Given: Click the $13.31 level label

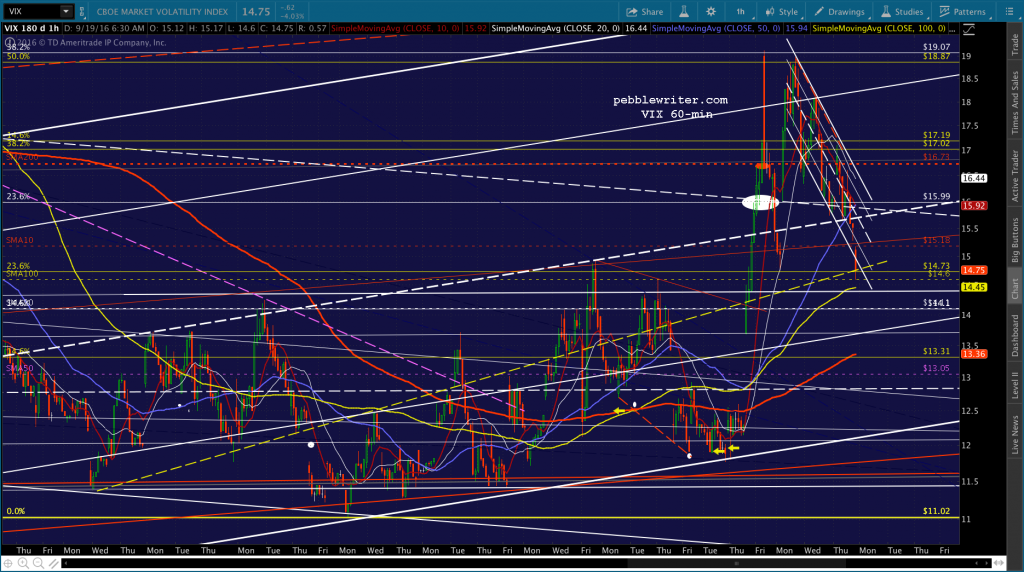Looking at the screenshot, I should point(936,351).
